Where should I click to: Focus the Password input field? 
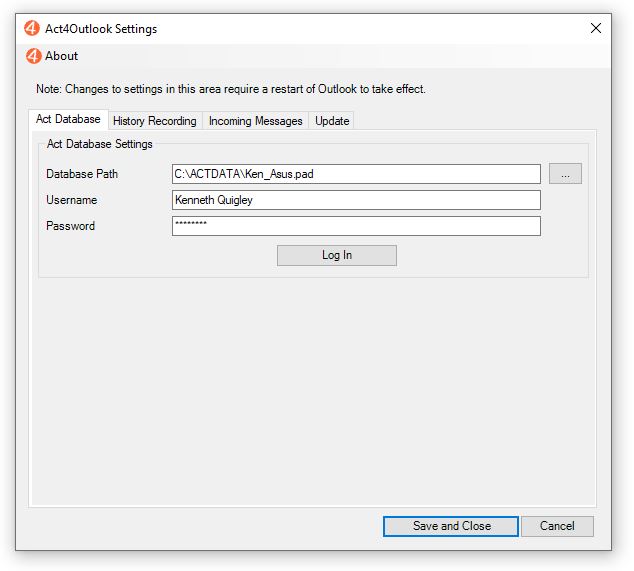tap(356, 226)
